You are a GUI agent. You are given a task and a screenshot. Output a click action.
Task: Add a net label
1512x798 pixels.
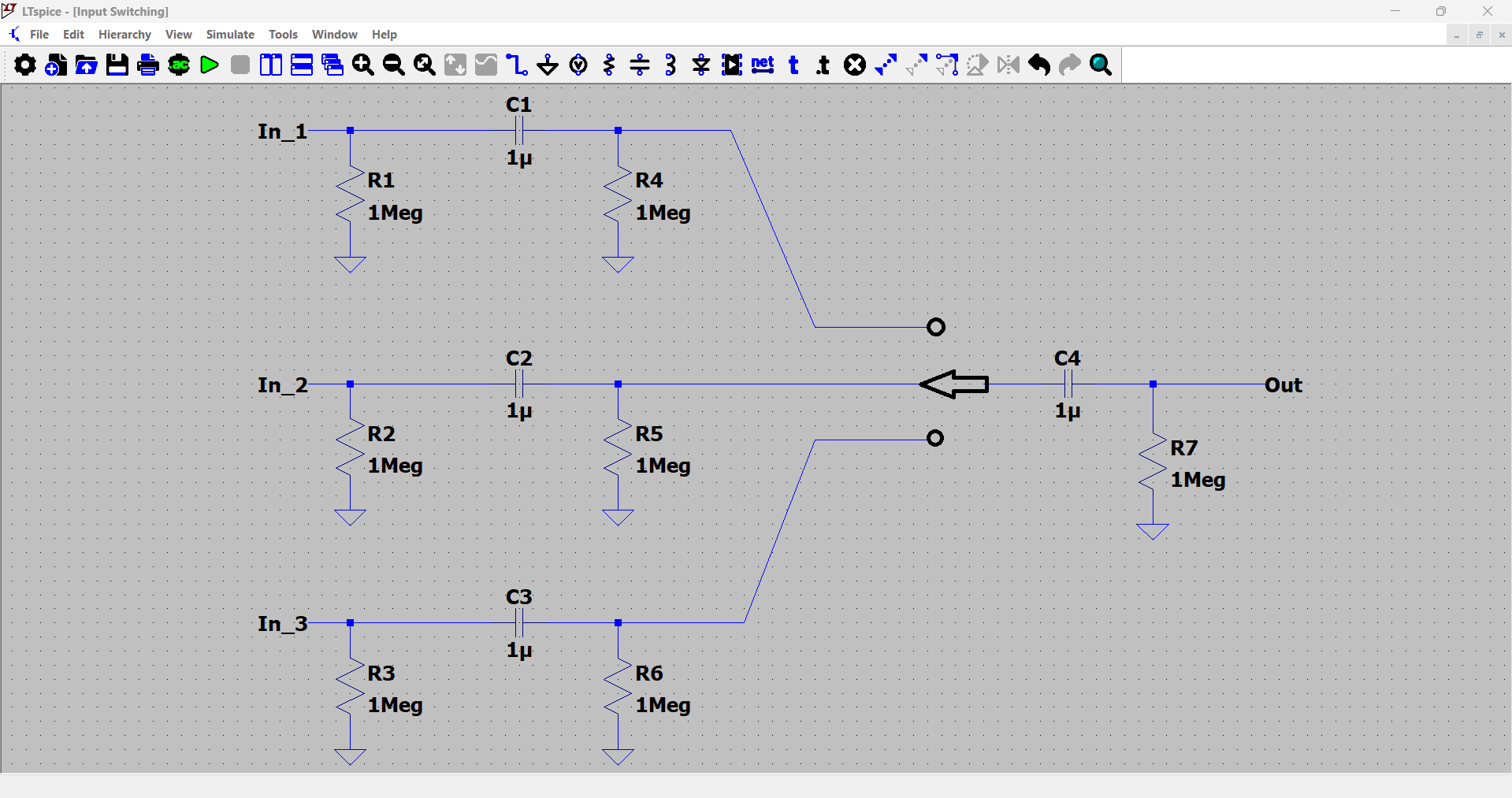tap(763, 65)
